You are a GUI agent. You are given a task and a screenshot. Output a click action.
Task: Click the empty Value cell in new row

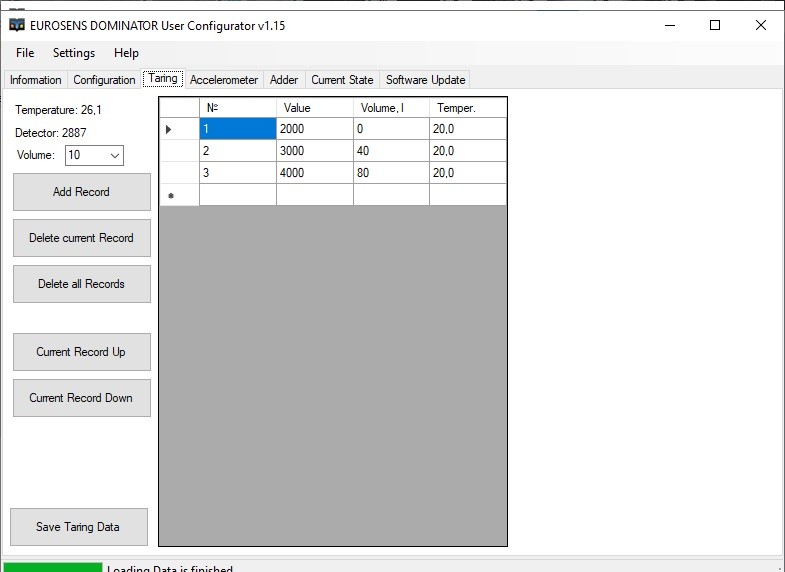(315, 195)
